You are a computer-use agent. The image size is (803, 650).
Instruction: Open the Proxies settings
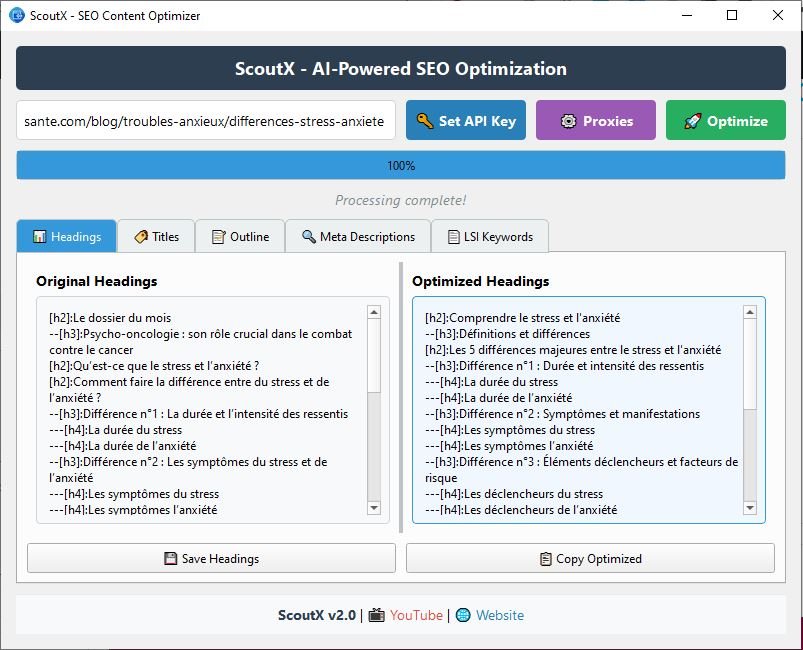pos(596,120)
